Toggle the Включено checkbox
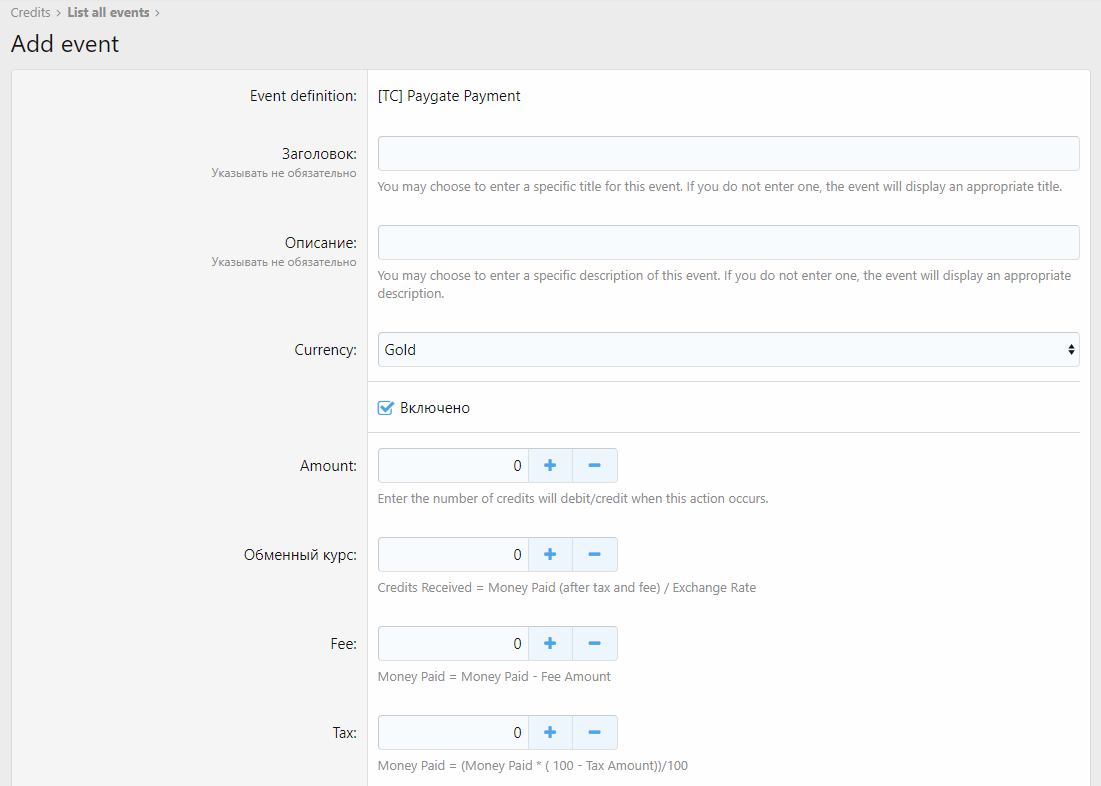Image resolution: width=1101 pixels, height=786 pixels. (385, 408)
